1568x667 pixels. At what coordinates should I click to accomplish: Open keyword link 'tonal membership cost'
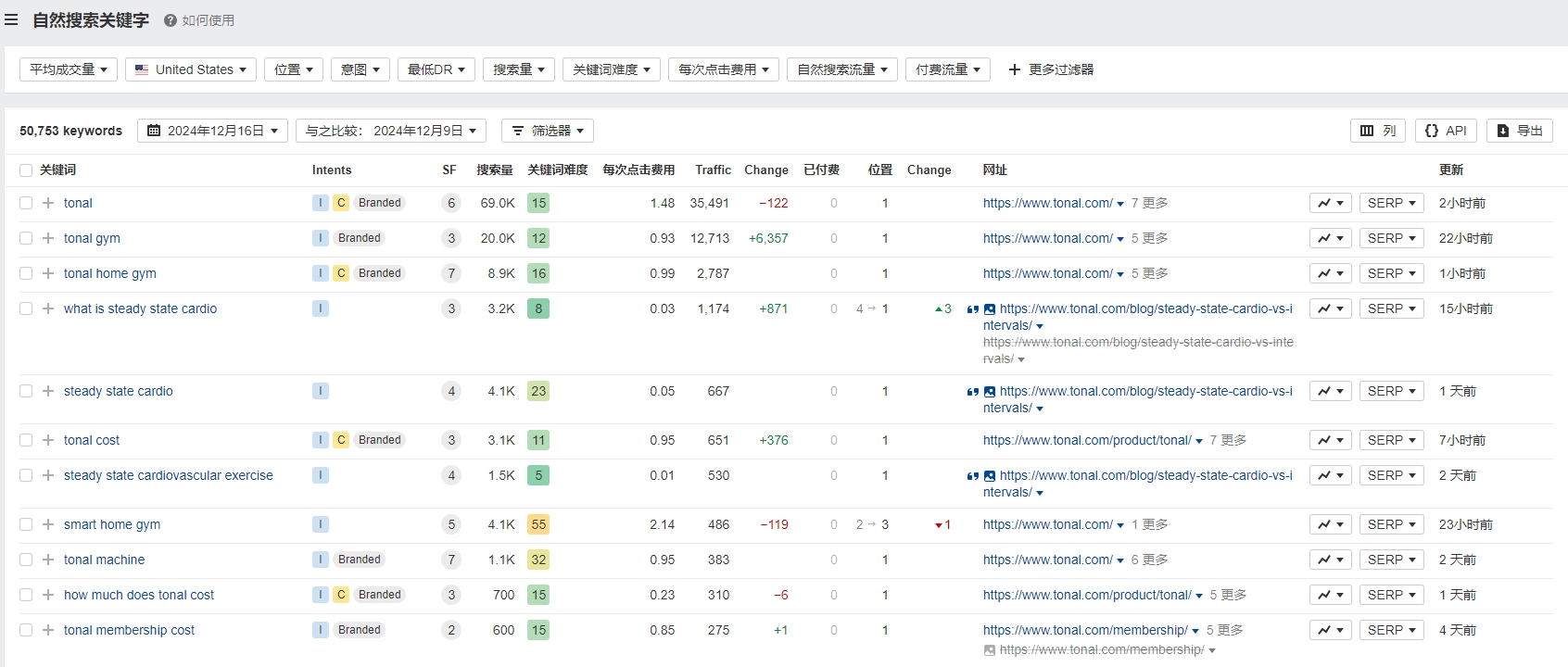(x=129, y=630)
